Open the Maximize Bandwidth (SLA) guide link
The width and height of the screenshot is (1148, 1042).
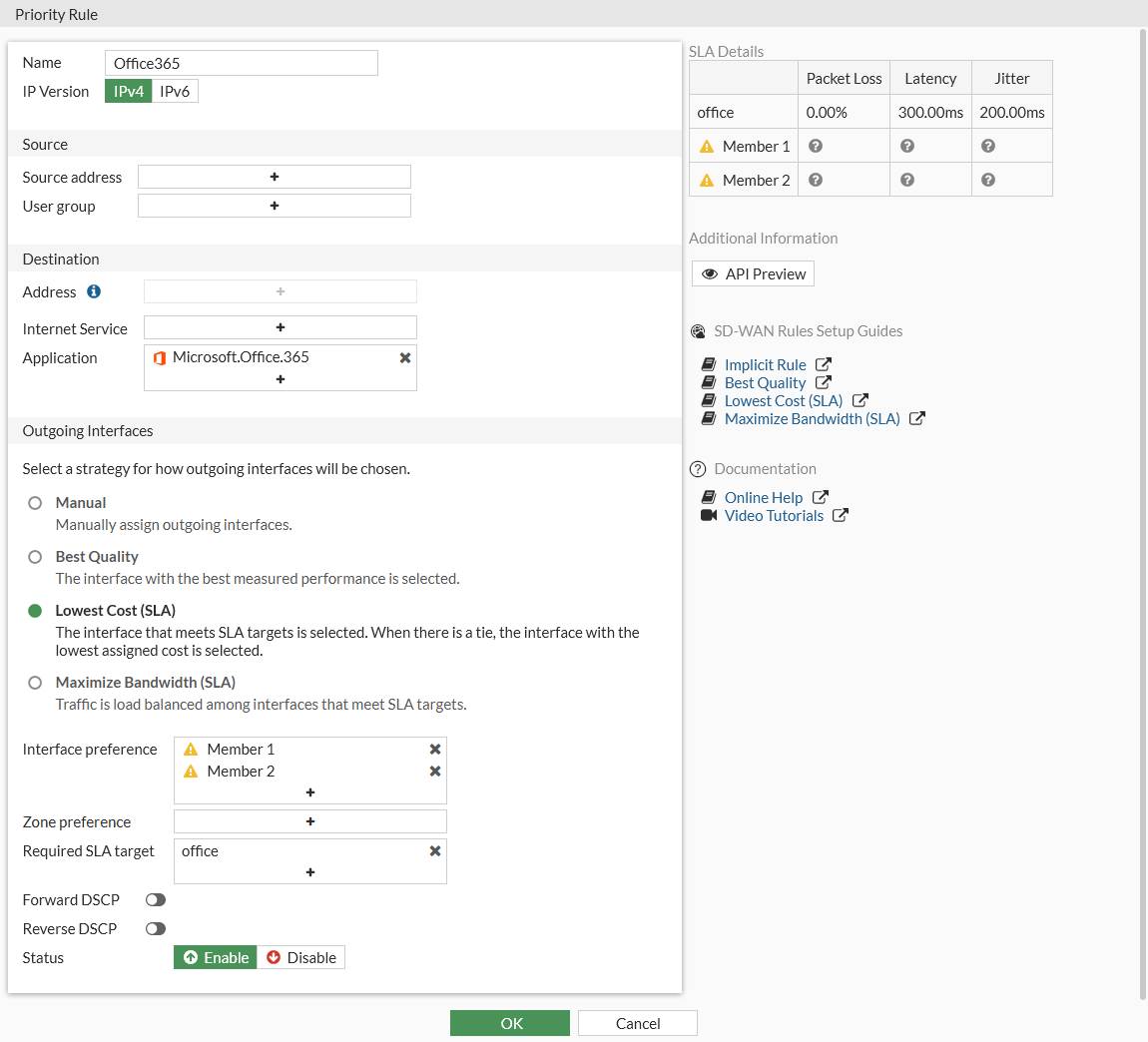pos(812,419)
